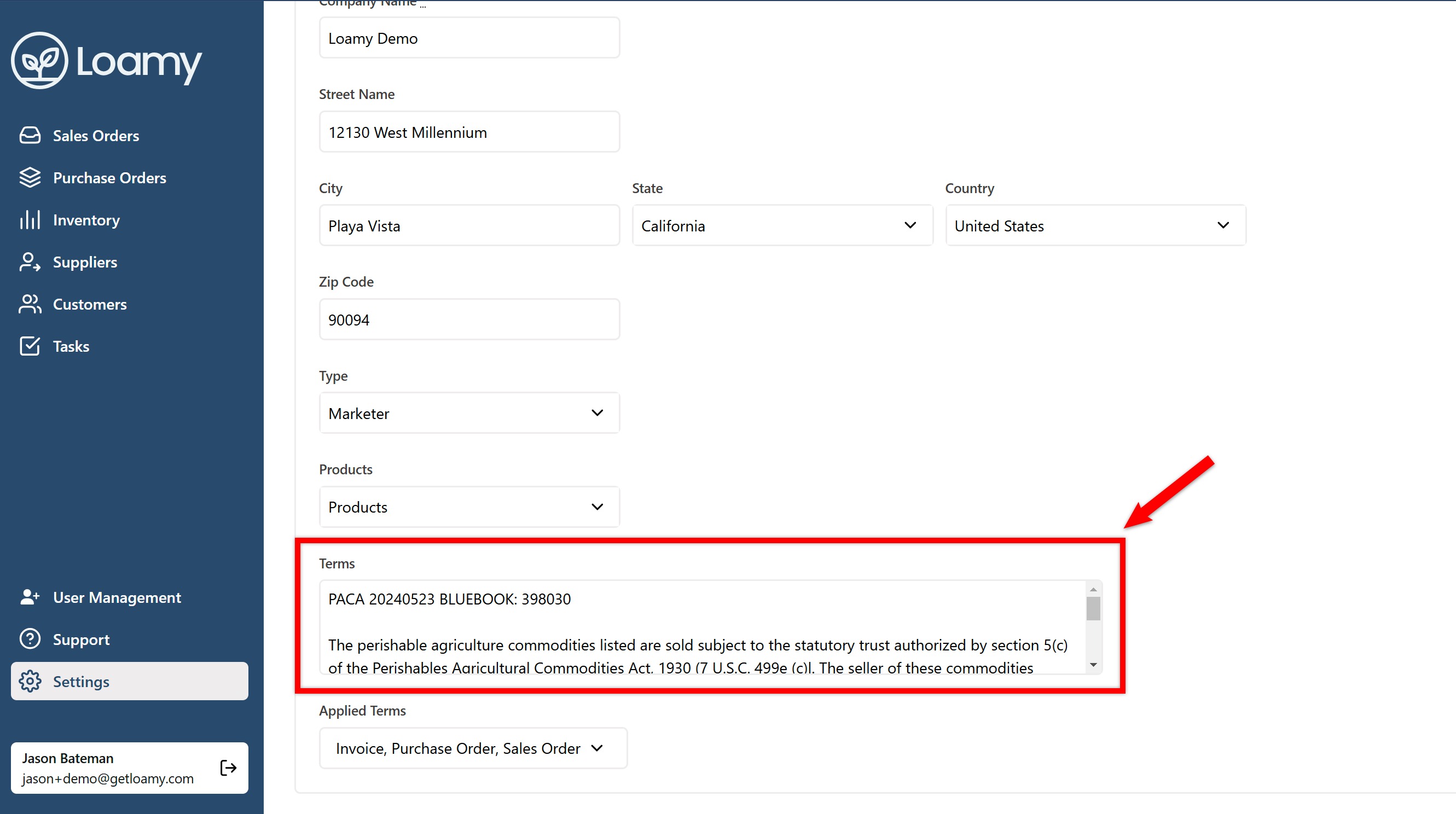The image size is (1456, 814).
Task: Open the Products dropdown
Action: tap(469, 507)
